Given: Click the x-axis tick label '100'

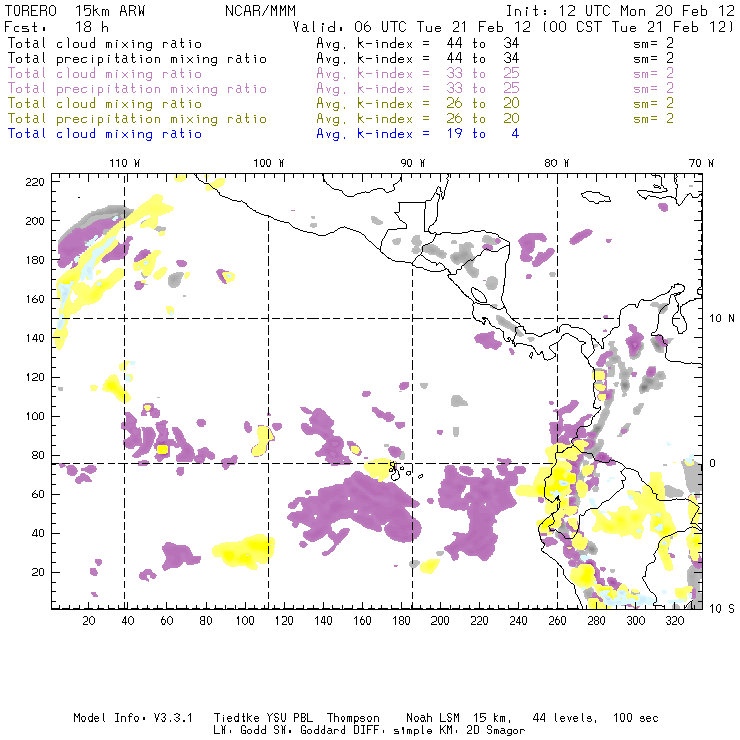Looking at the screenshot, I should tap(245, 621).
